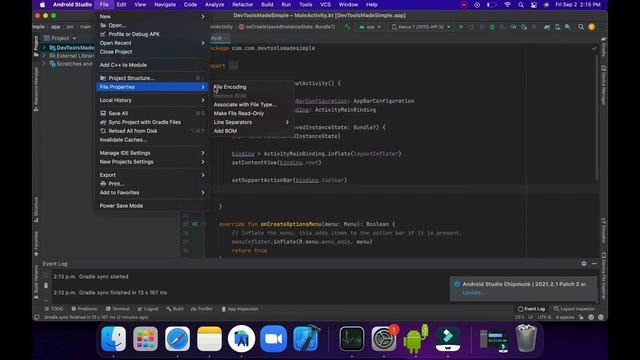This screenshot has height=360, width=640.
Task: Click the Spotlight search icon in menu bar
Action: [x=521, y=5]
